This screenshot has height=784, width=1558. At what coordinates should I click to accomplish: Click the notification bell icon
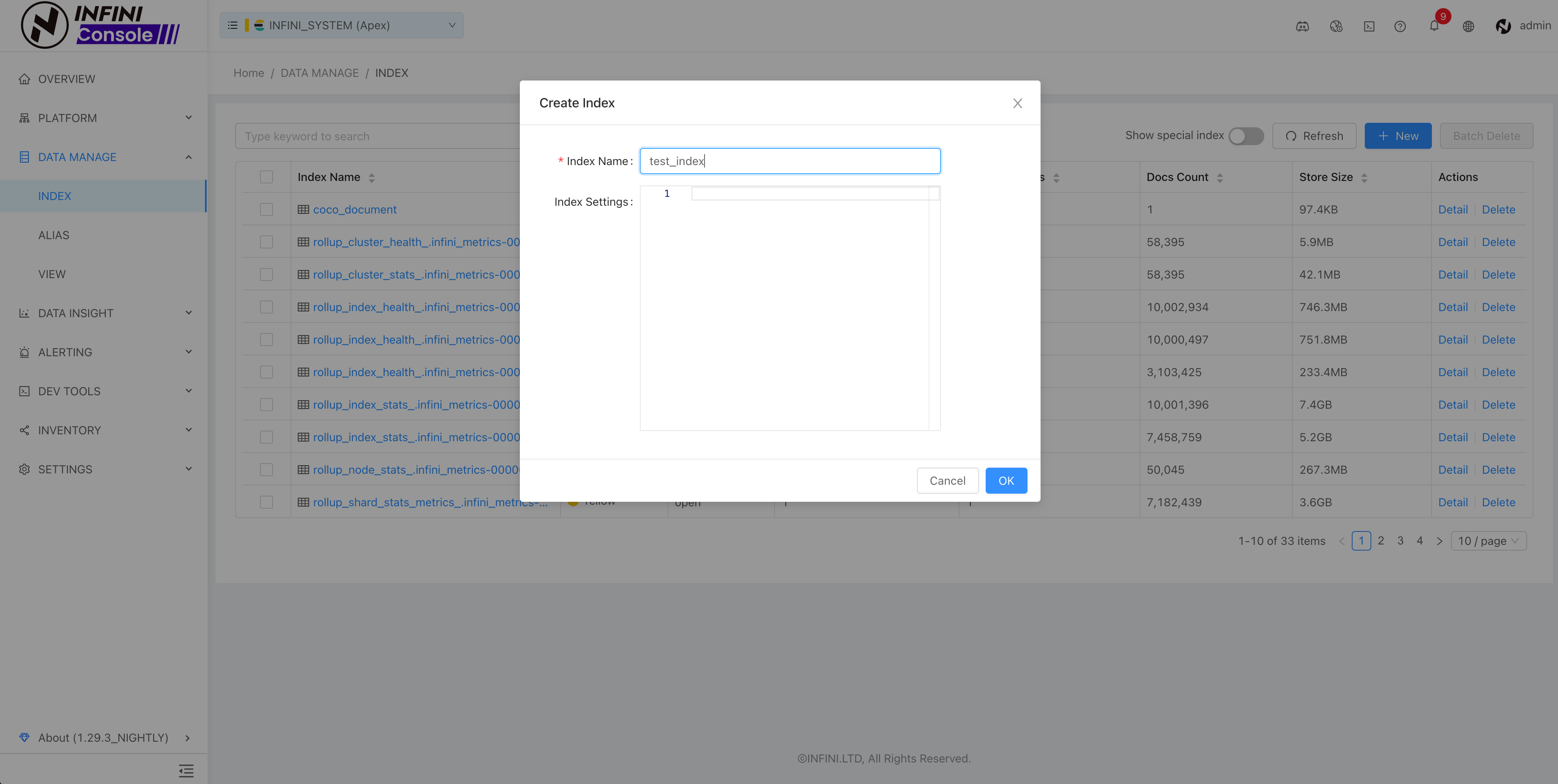tap(1434, 26)
